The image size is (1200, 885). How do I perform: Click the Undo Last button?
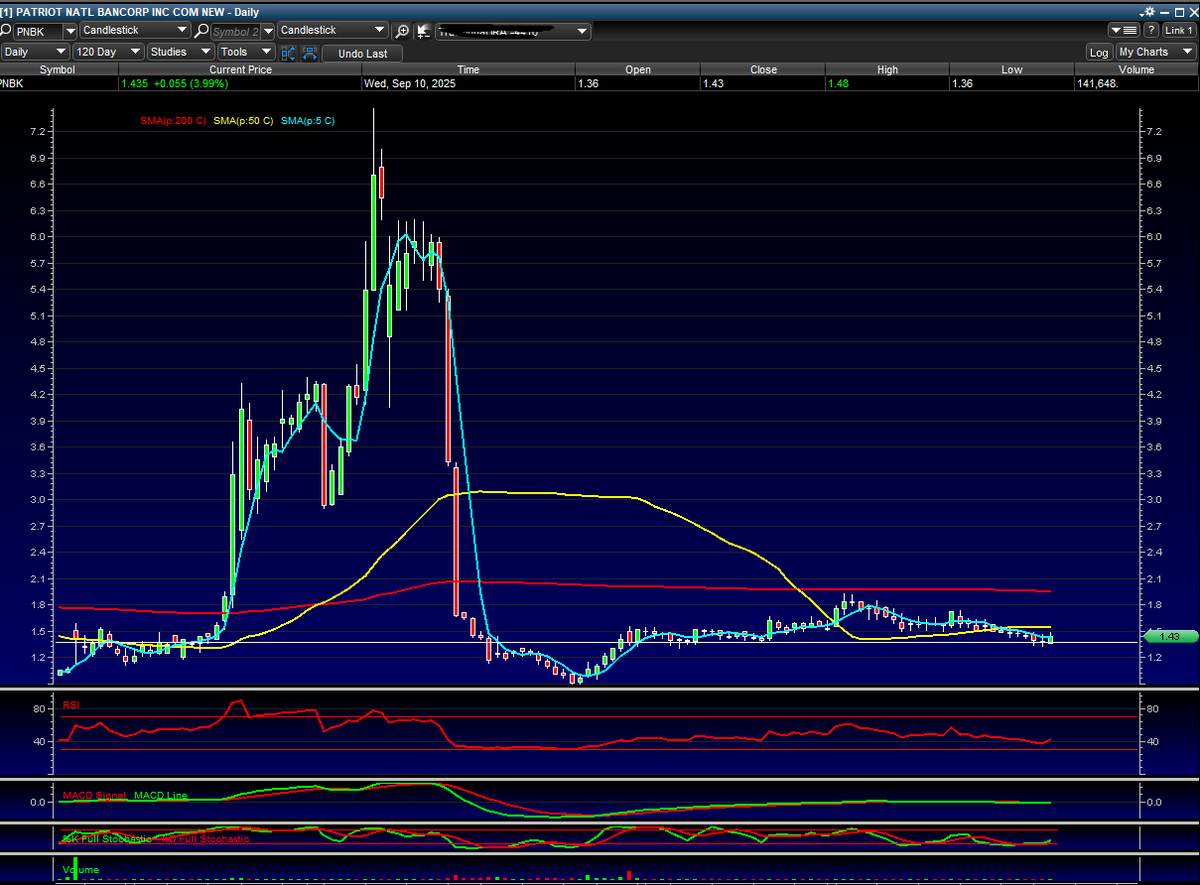click(362, 53)
